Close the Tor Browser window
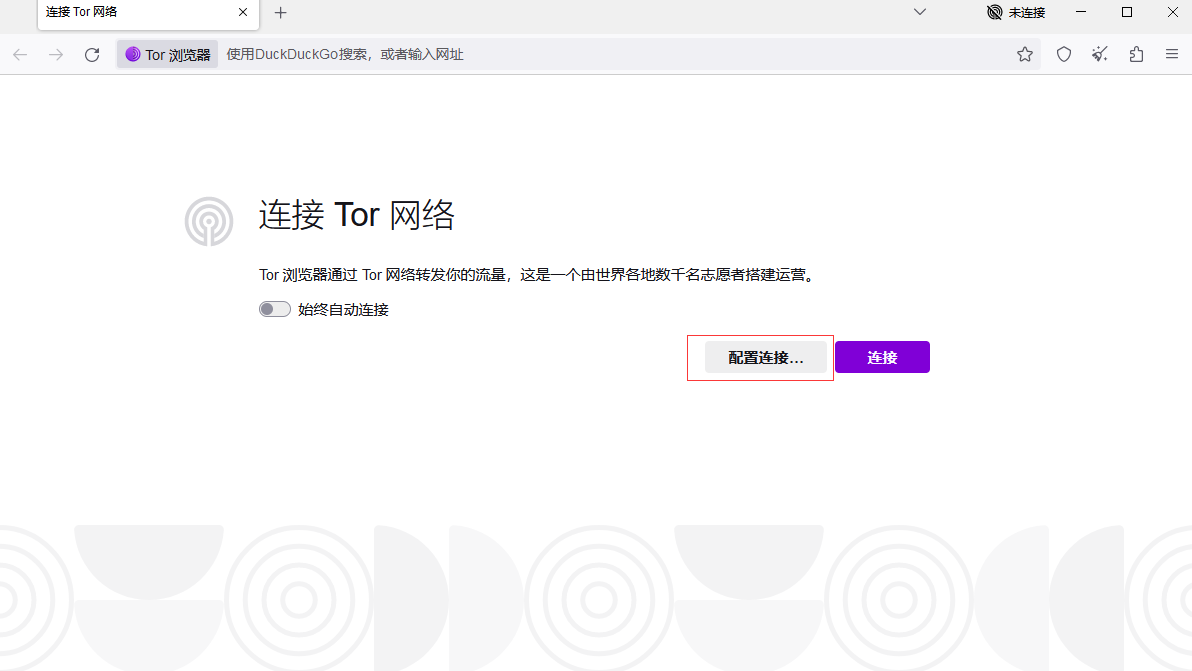 (1173, 12)
